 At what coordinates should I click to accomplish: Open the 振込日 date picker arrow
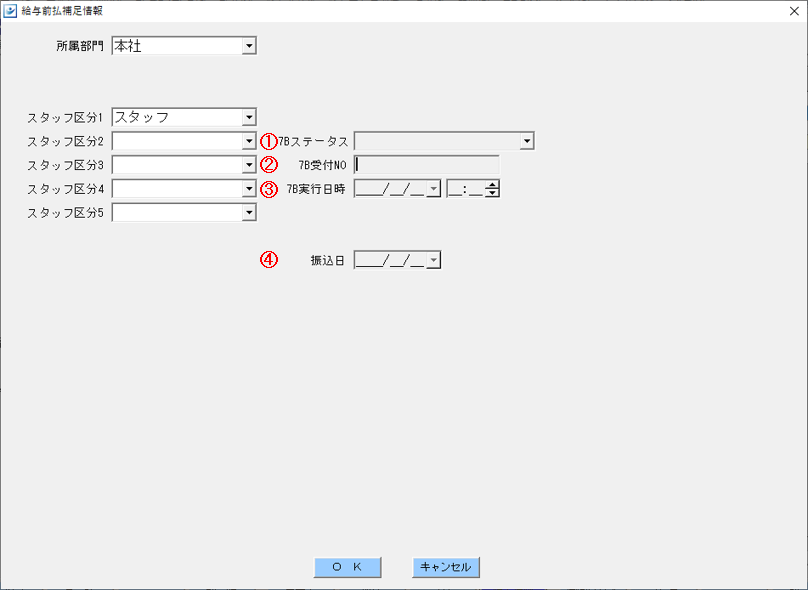pyautogui.click(x=434, y=260)
